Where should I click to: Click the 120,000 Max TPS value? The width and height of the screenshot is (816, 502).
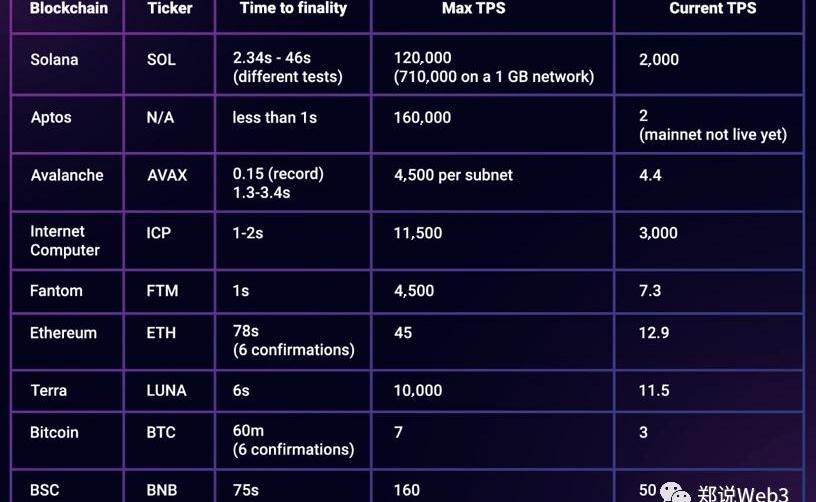(422, 60)
